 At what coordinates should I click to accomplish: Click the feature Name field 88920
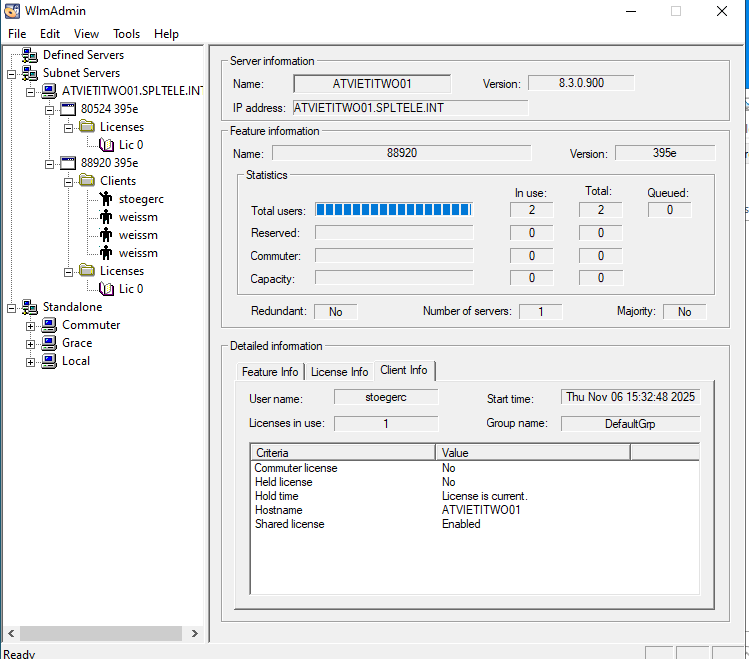(x=402, y=153)
